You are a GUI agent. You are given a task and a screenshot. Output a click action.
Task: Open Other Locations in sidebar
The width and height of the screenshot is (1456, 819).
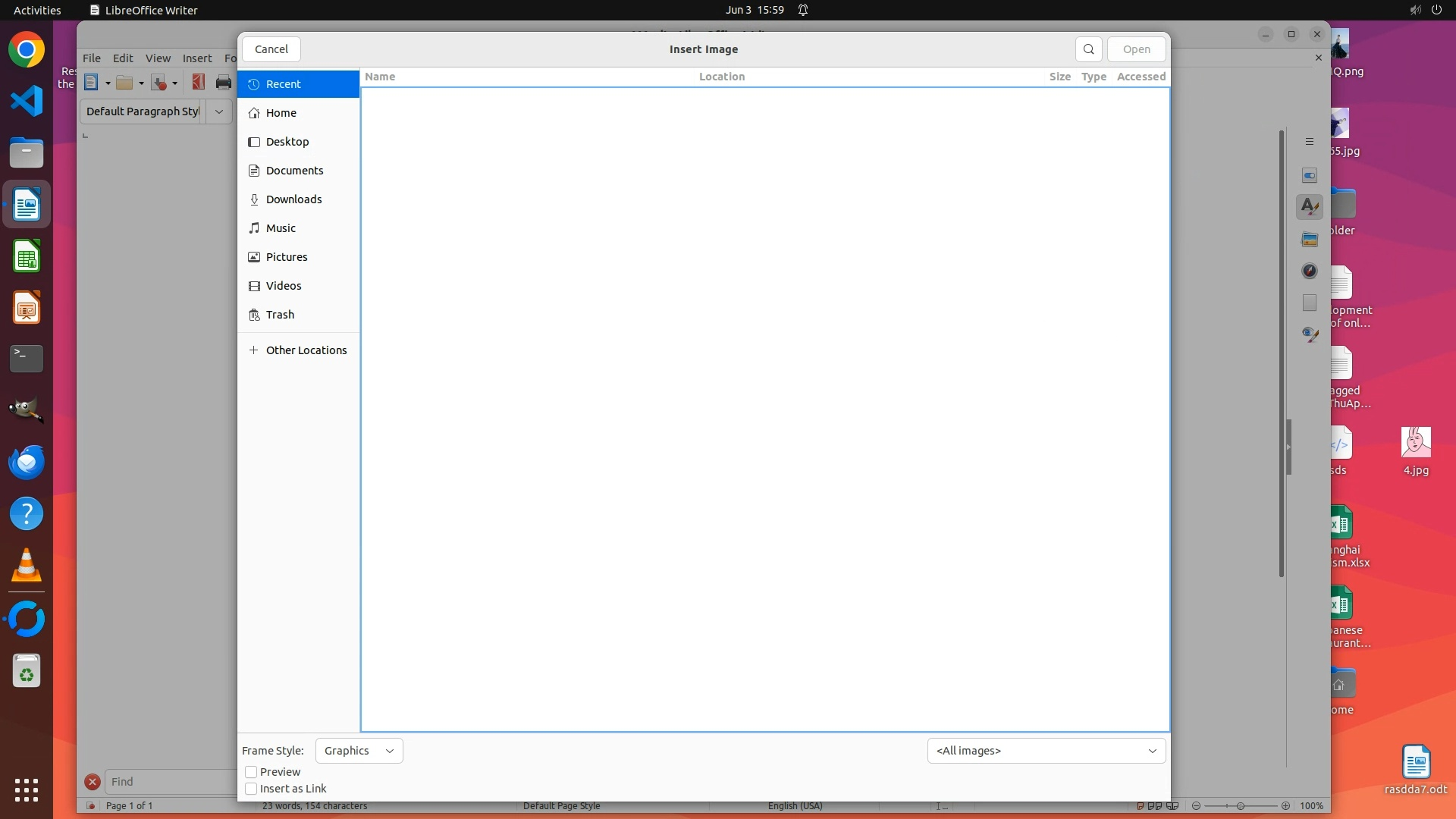[x=306, y=350]
